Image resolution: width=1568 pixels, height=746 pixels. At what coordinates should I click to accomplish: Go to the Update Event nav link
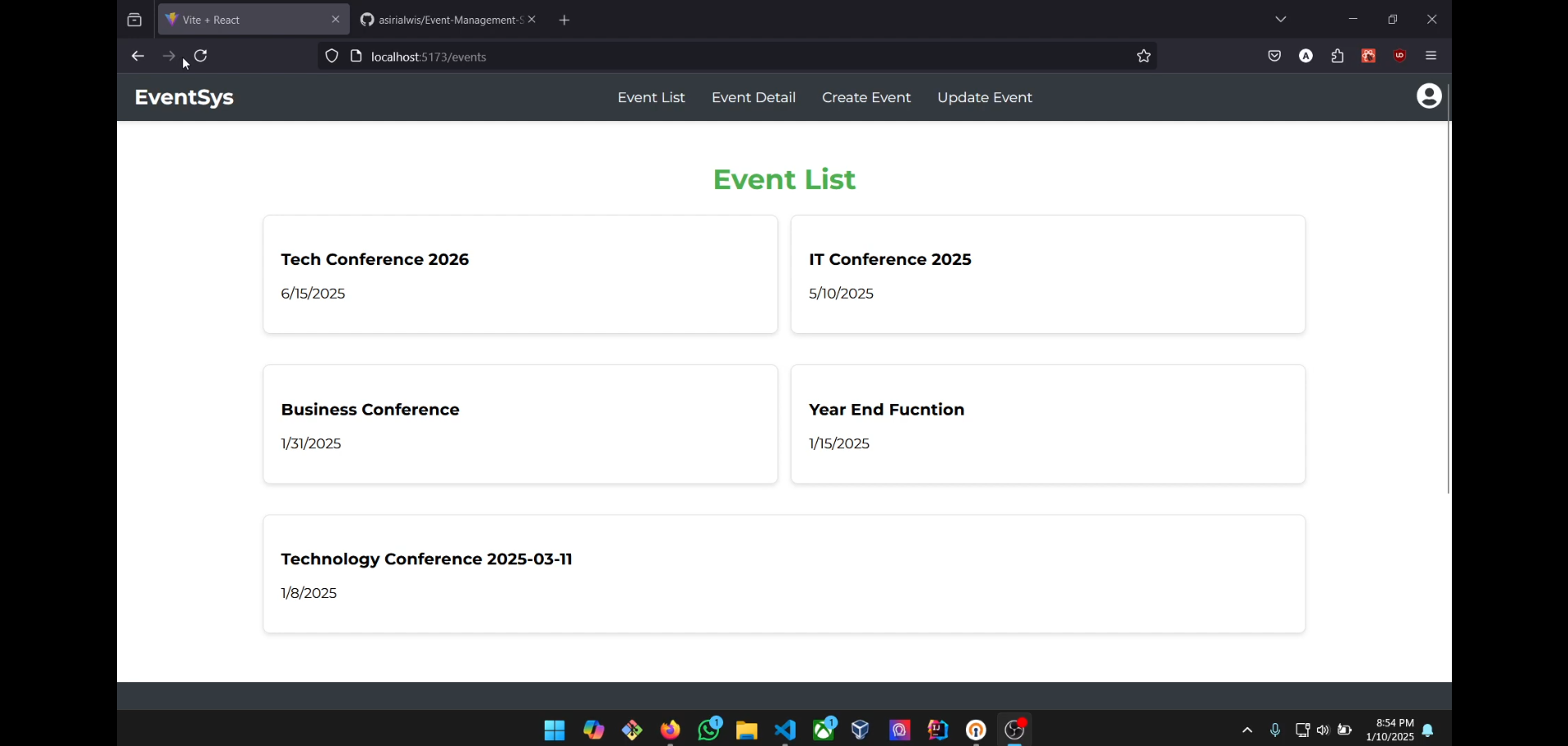click(985, 97)
